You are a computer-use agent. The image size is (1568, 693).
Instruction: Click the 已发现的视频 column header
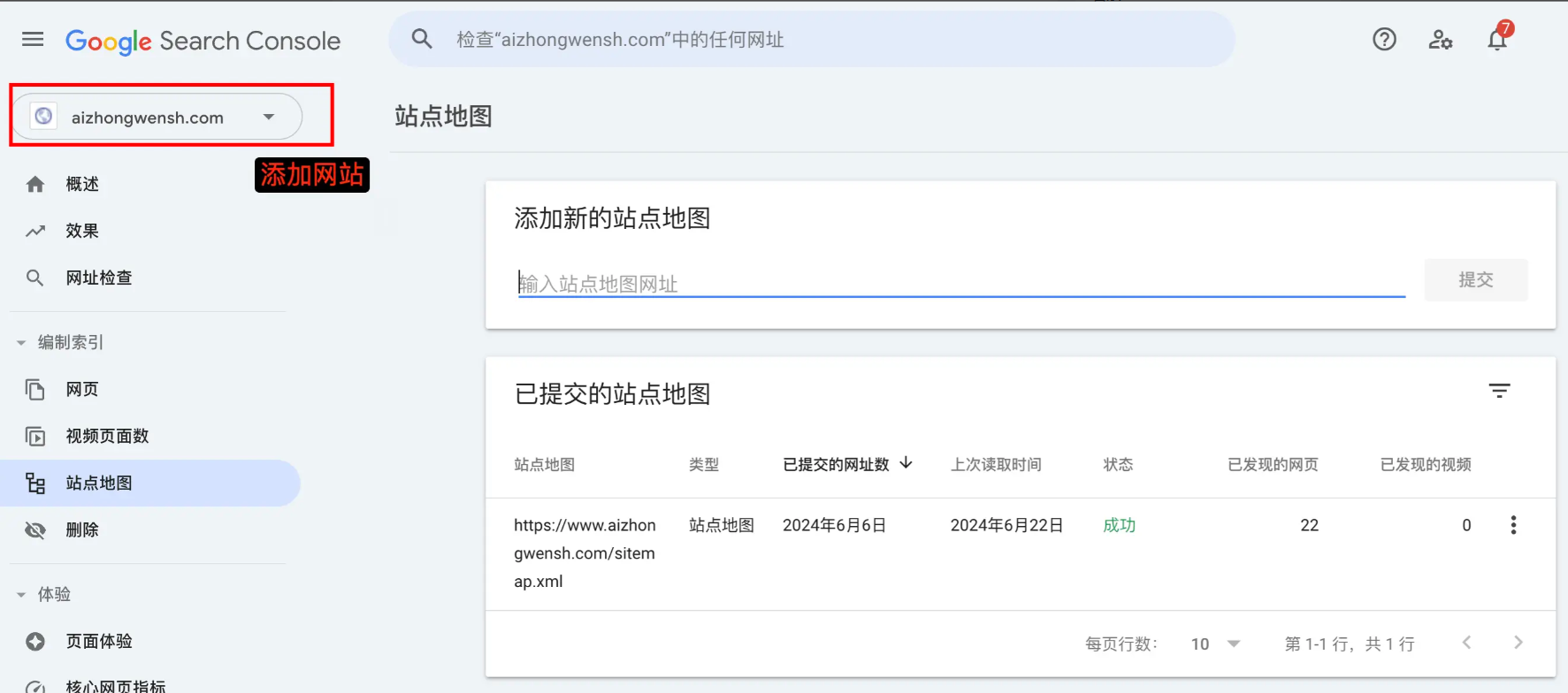(x=1426, y=464)
